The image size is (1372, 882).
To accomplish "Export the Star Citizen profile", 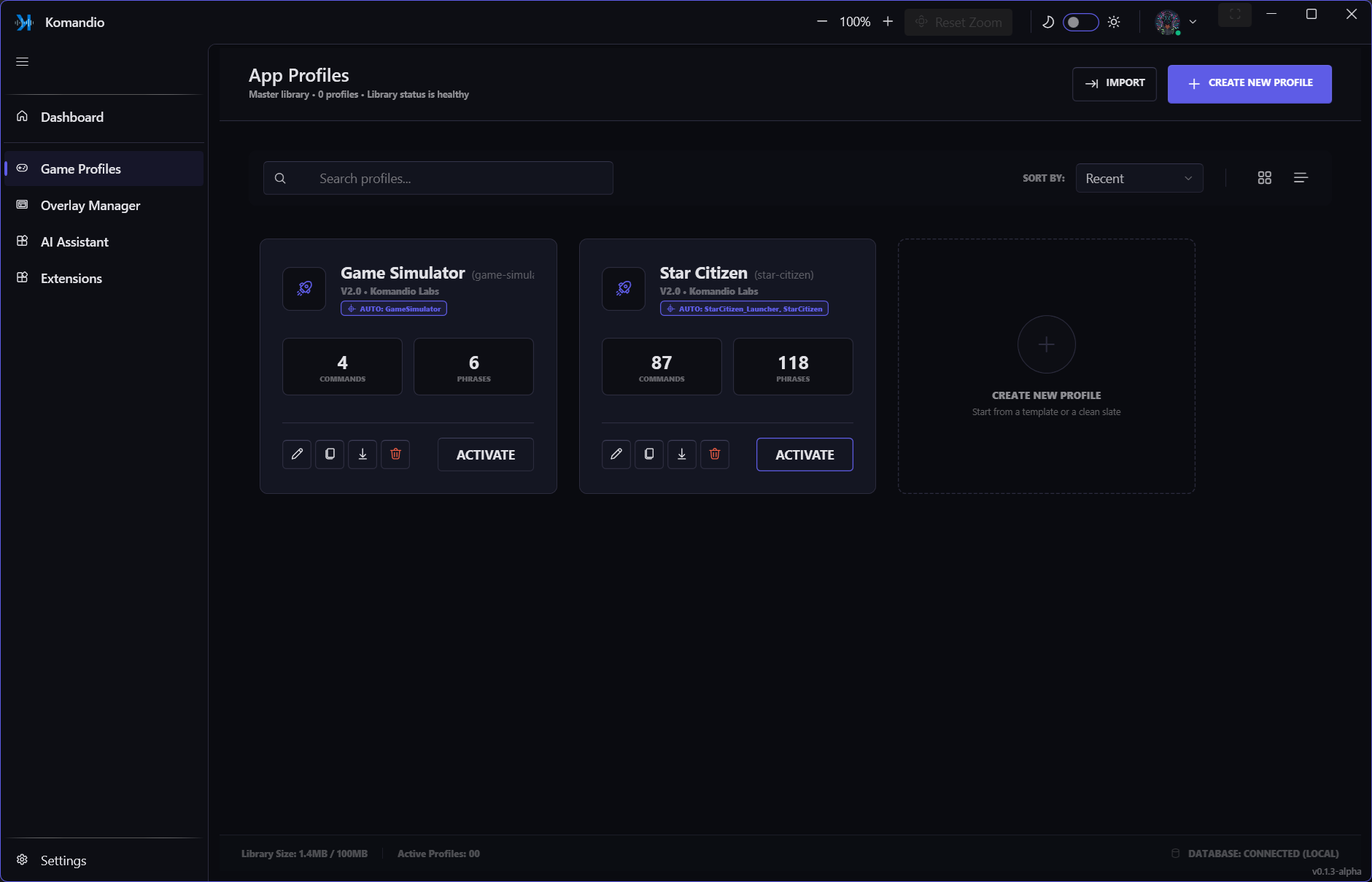I will click(682, 454).
